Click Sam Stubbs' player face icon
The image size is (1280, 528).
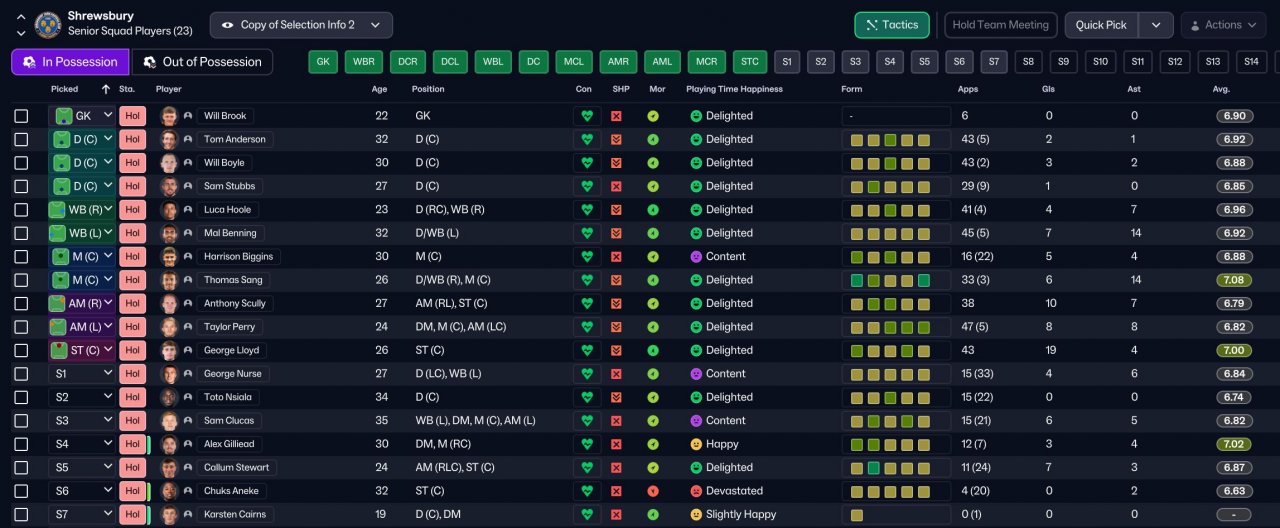[x=169, y=186]
